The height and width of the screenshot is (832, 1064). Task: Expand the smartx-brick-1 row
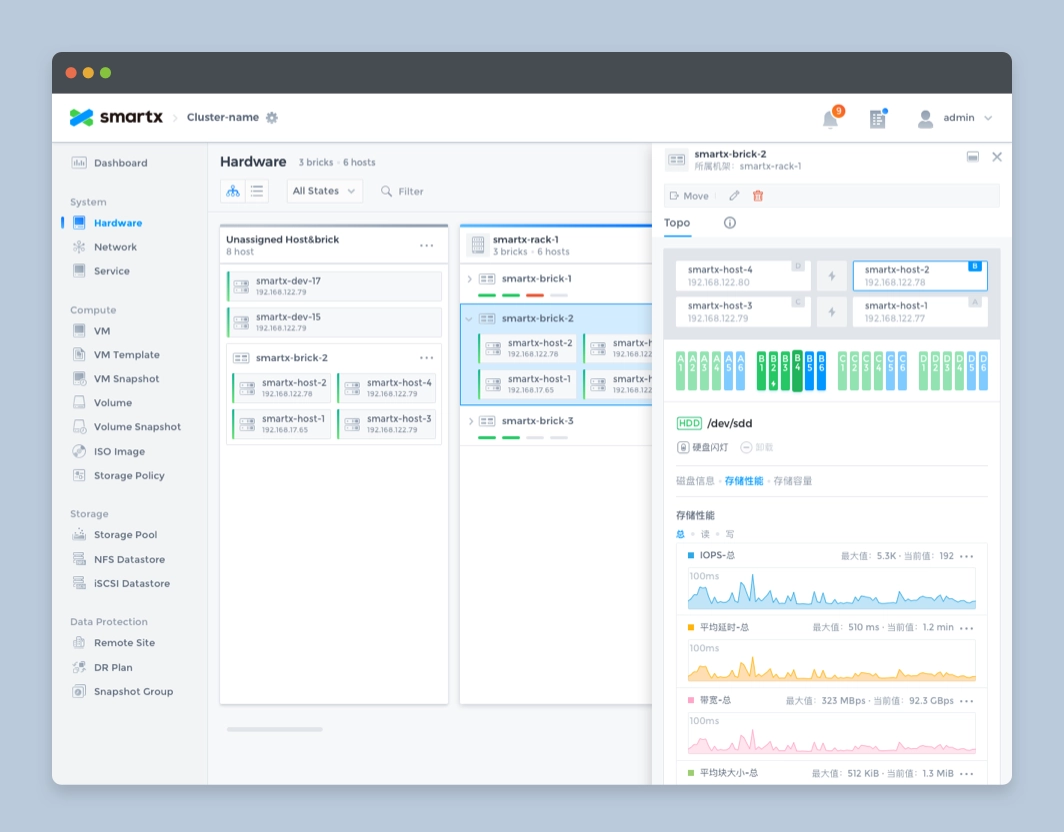click(x=470, y=279)
